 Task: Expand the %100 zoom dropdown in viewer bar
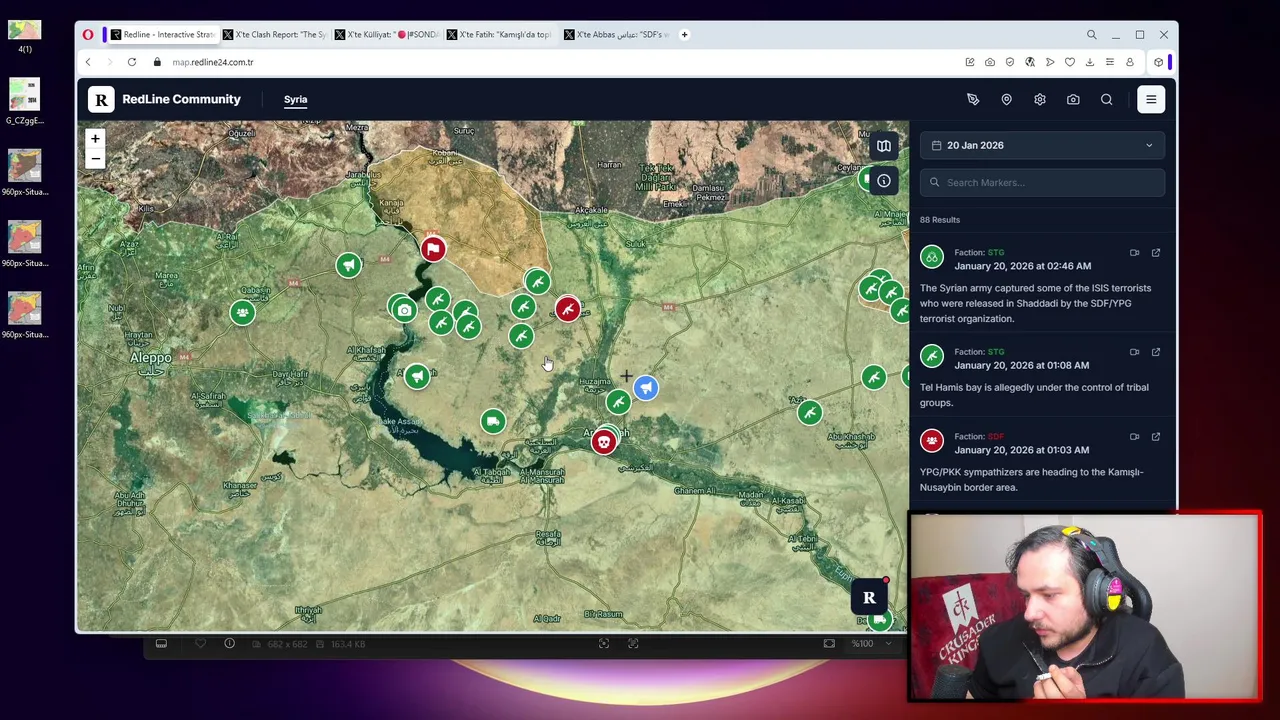(x=870, y=644)
